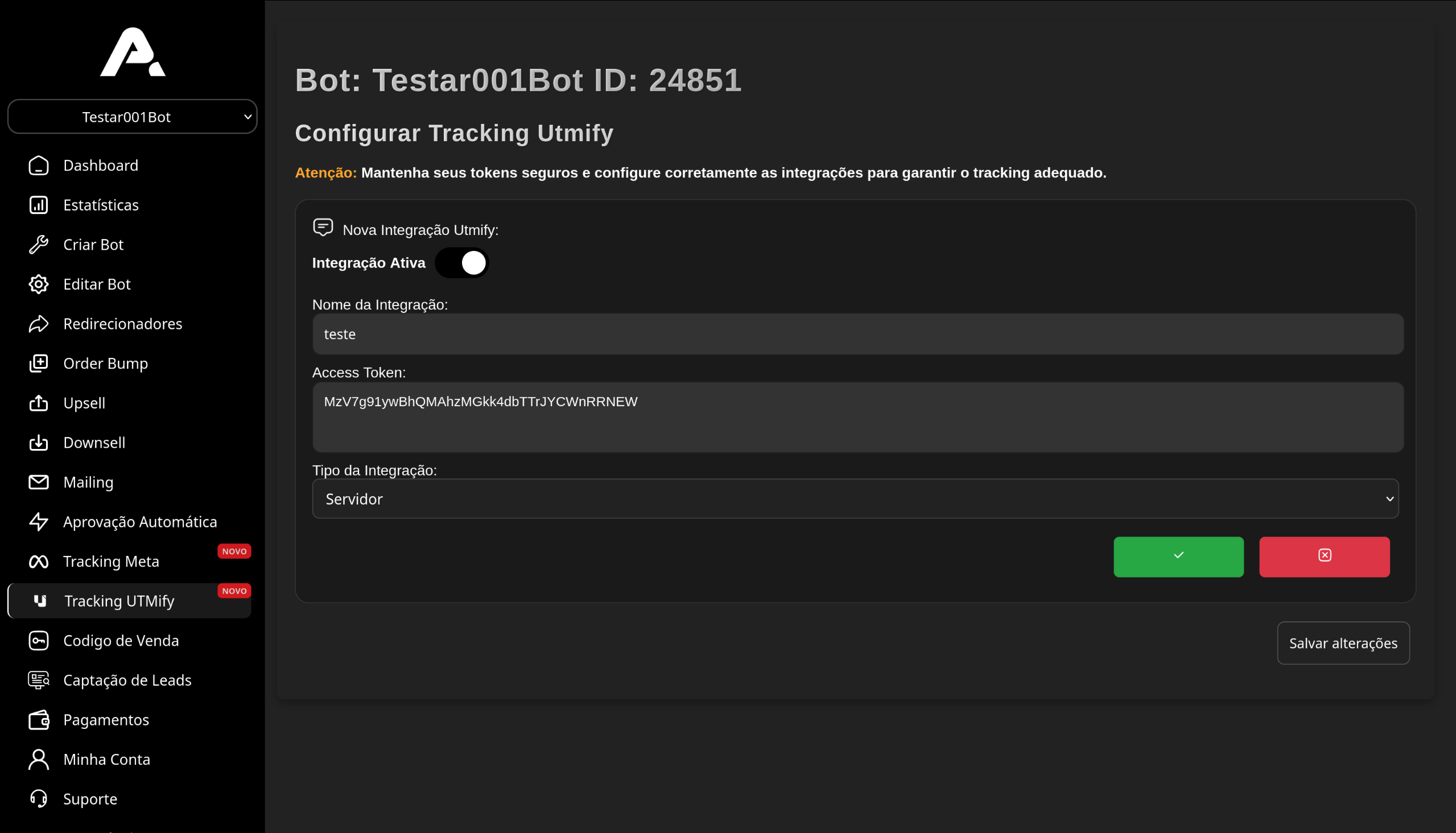The width and height of the screenshot is (1456, 833).
Task: Click the Upsell upload icon
Action: point(38,403)
